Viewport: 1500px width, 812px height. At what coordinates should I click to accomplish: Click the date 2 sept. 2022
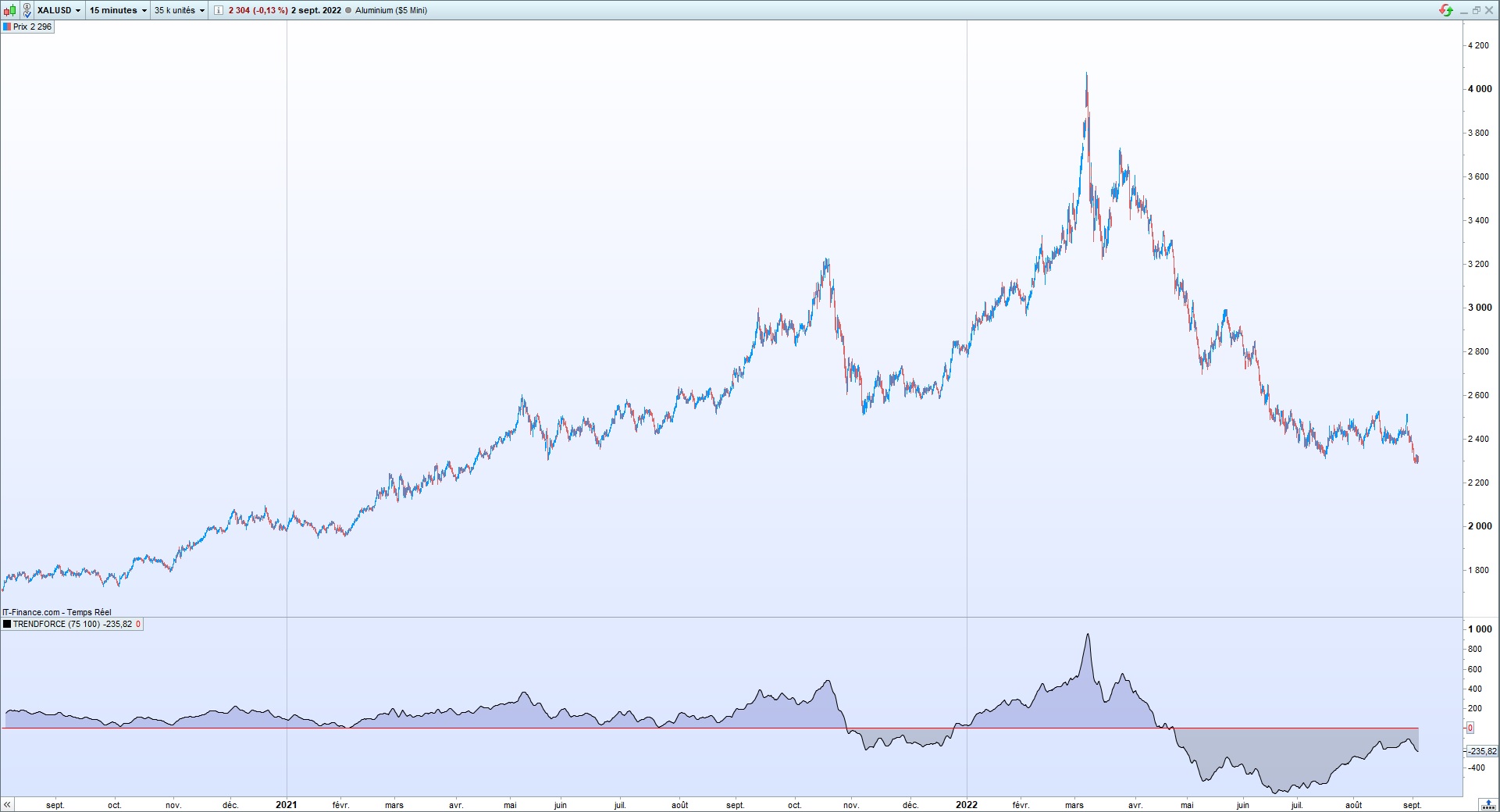(x=316, y=10)
